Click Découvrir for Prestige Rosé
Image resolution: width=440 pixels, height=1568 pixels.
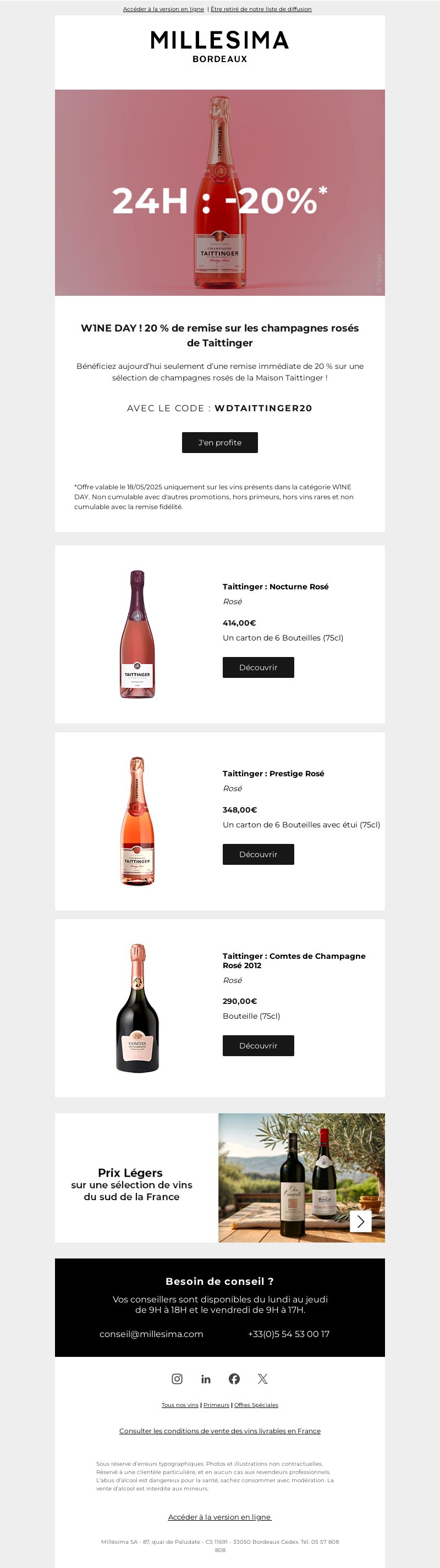point(258,854)
